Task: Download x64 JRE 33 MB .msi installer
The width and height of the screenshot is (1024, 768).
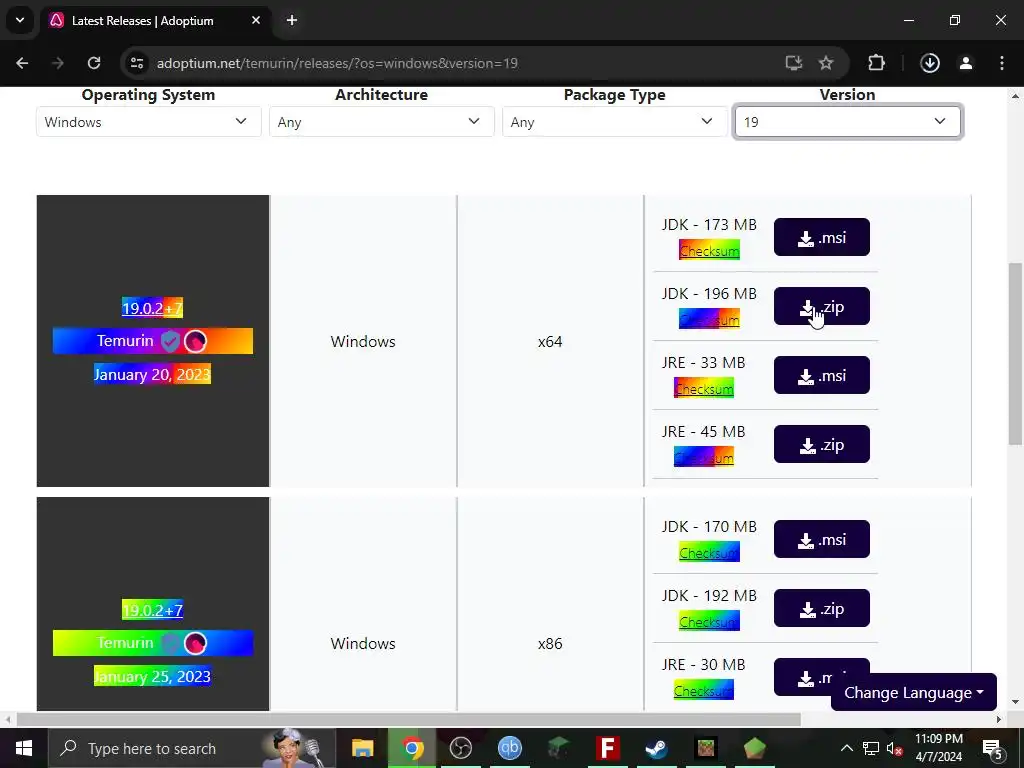Action: click(822, 376)
